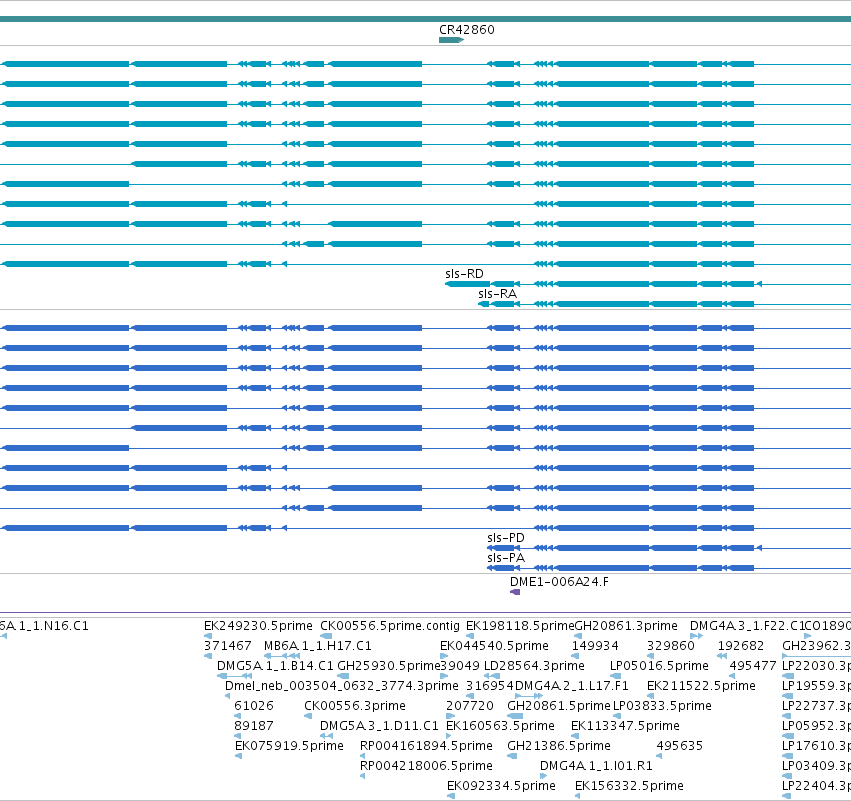Open EK044540.5prime EST label
Image resolution: width=851 pixels, height=801 pixels.
[x=494, y=646]
